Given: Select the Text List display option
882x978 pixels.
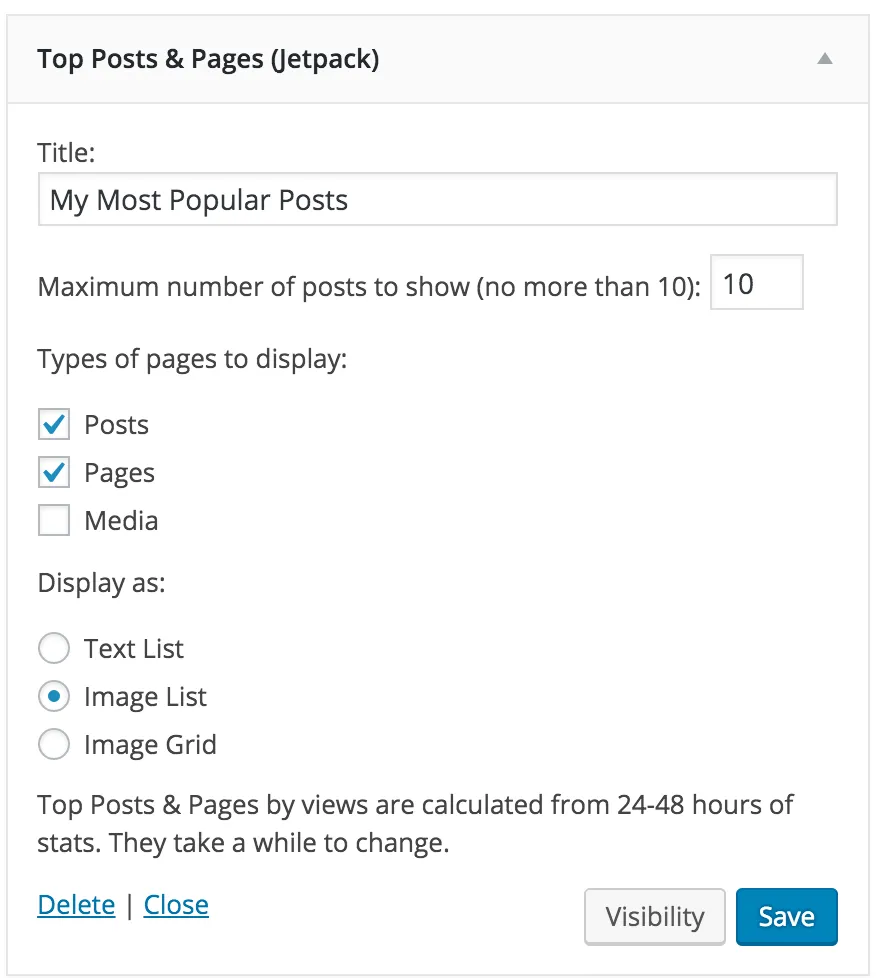Looking at the screenshot, I should [x=54, y=648].
